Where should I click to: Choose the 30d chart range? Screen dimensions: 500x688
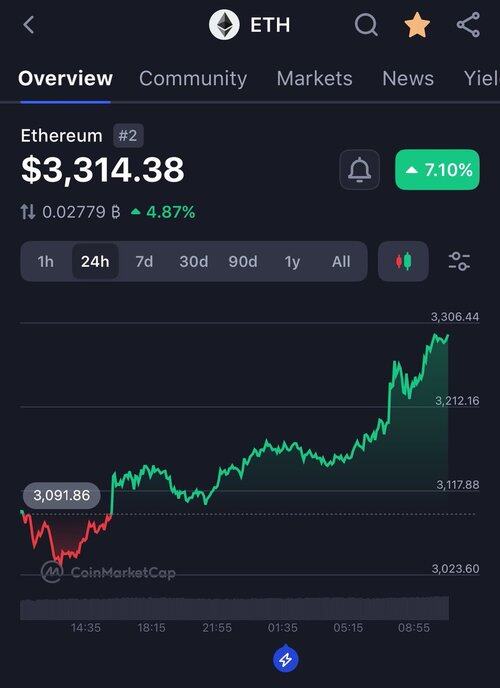(193, 262)
